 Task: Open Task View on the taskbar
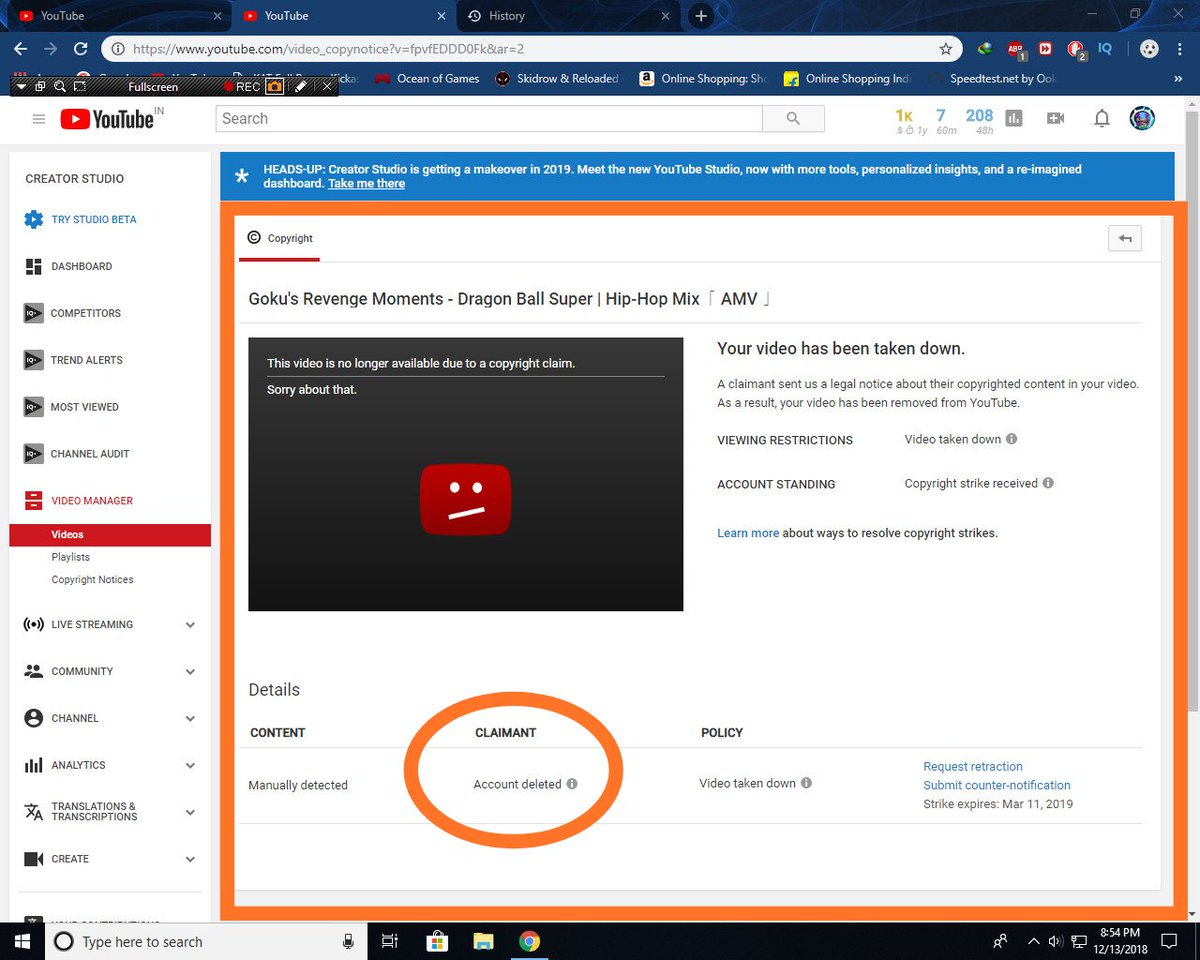[x=390, y=941]
